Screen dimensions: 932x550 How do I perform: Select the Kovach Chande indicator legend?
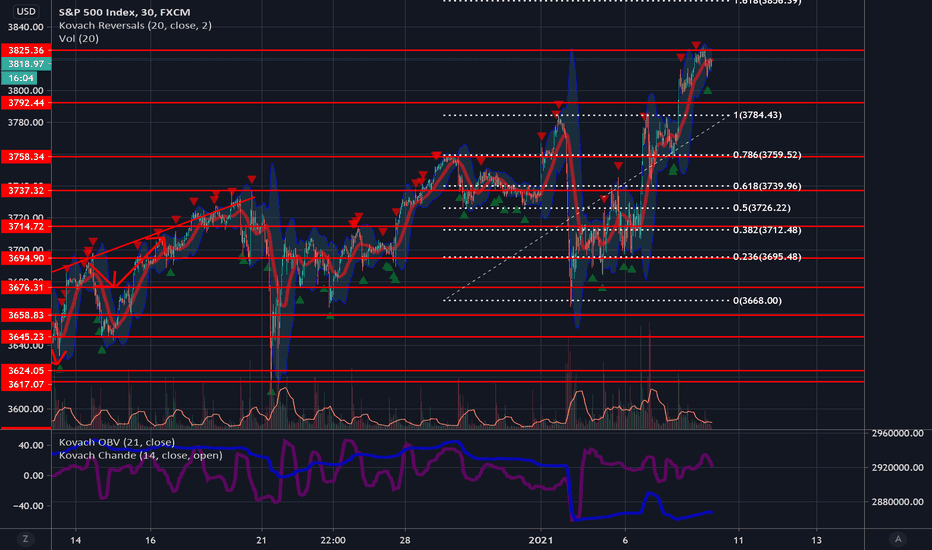tap(140, 455)
